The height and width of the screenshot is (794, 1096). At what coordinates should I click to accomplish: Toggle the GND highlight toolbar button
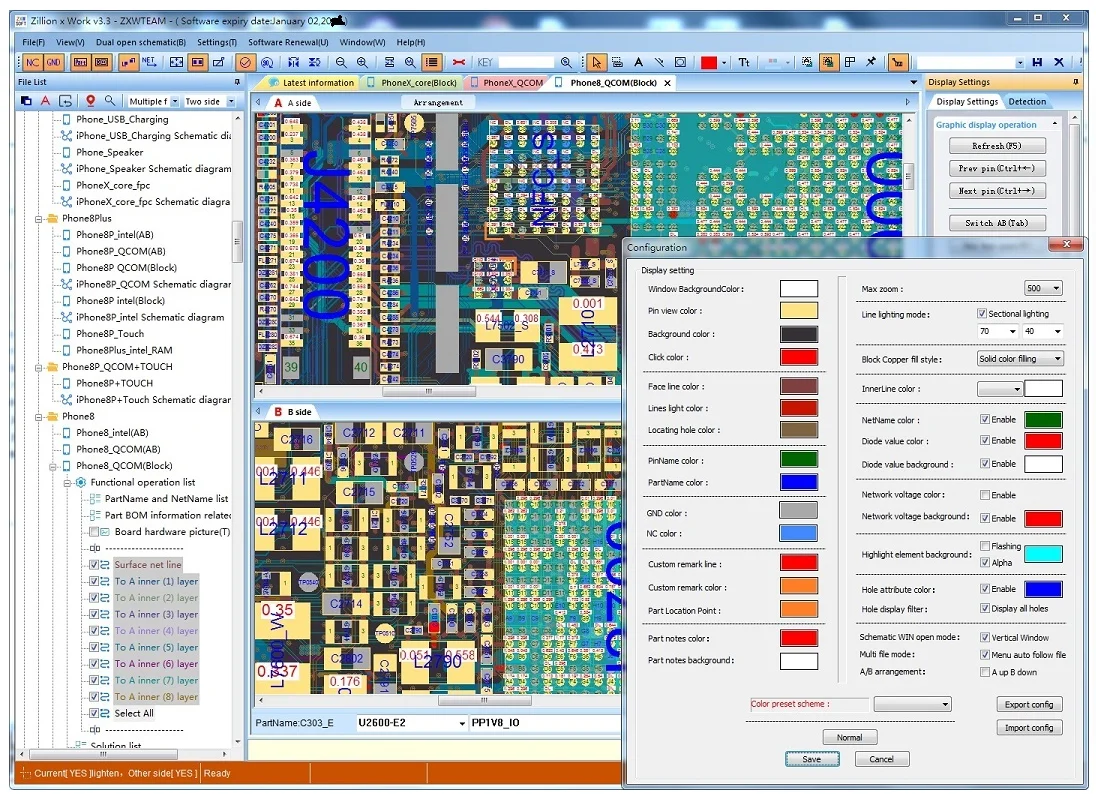[53, 62]
